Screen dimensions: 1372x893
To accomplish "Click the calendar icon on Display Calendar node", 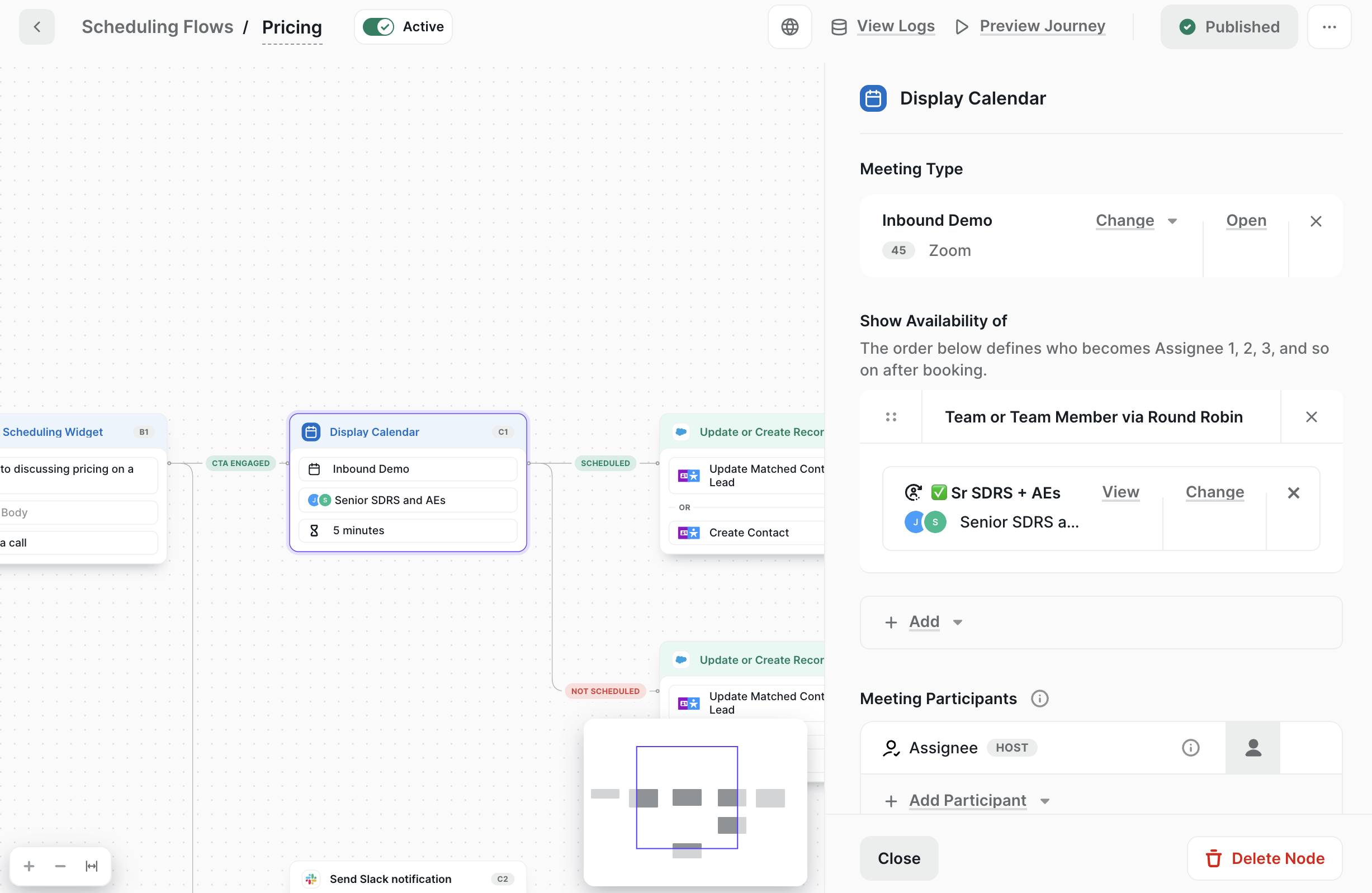I will (311, 432).
